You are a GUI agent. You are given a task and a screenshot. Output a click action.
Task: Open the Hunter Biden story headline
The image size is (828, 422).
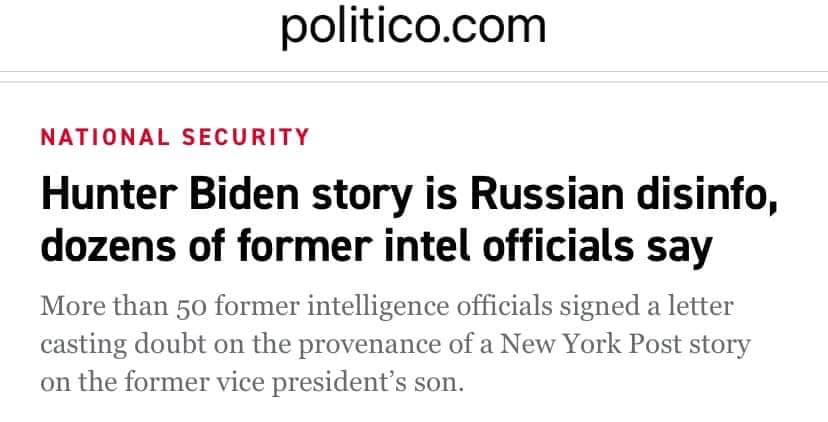click(408, 217)
